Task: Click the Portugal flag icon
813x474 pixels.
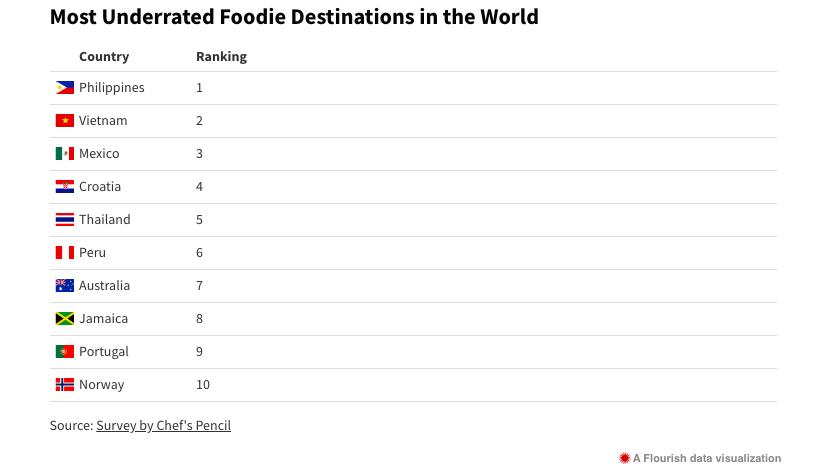Action: [65, 352]
